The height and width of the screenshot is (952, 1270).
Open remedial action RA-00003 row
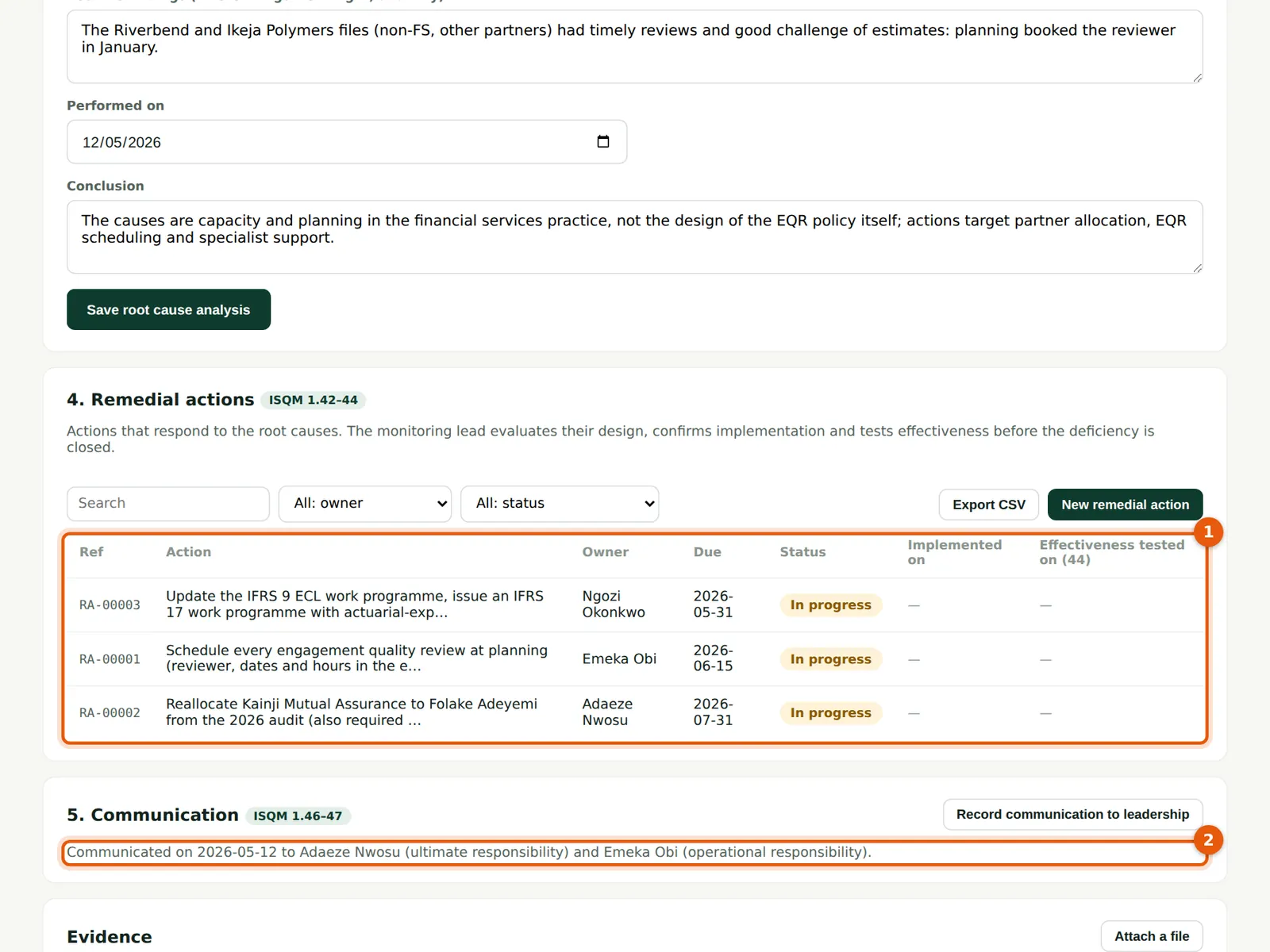tap(635, 605)
